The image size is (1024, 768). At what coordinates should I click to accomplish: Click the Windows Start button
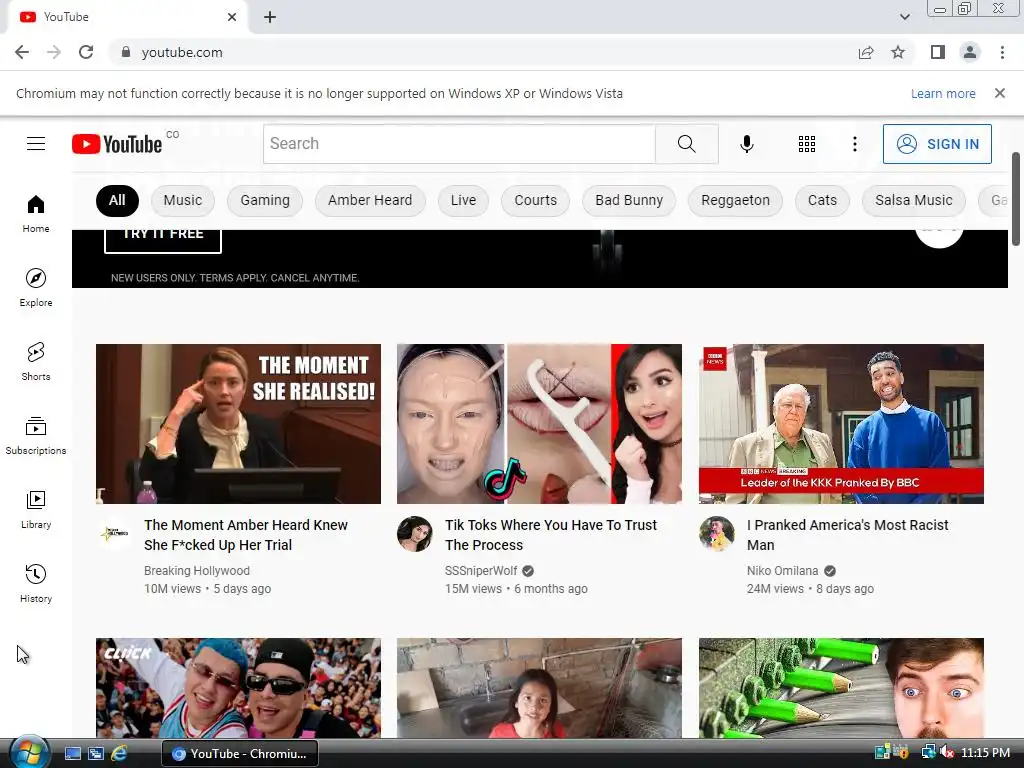[x=29, y=752]
